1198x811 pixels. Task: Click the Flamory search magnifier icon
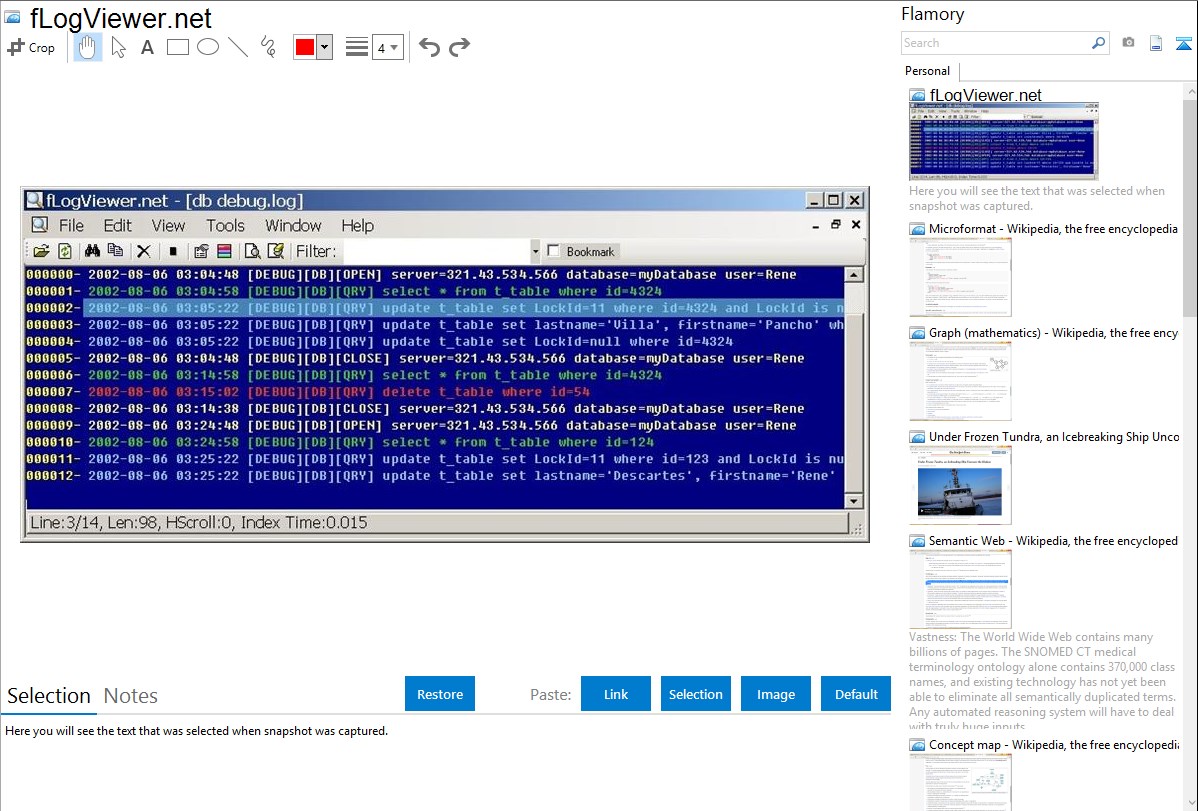coord(1098,43)
